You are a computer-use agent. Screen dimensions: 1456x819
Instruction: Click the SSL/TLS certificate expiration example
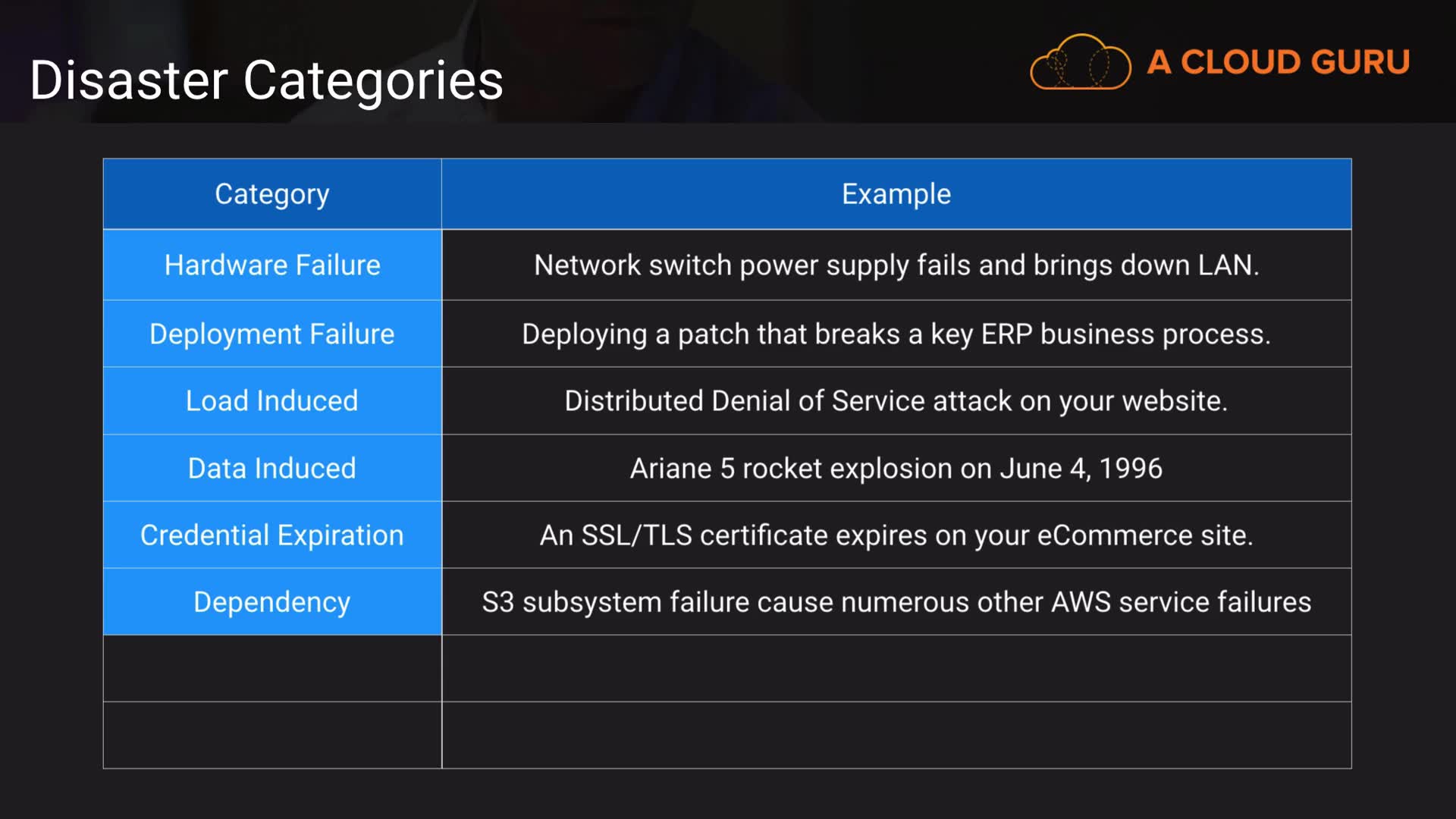point(896,535)
